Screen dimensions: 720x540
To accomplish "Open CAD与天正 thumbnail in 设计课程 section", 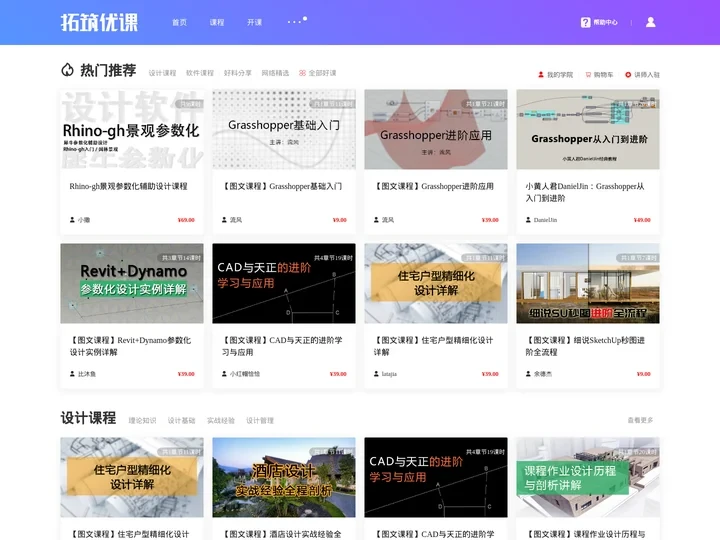I will coord(436,478).
